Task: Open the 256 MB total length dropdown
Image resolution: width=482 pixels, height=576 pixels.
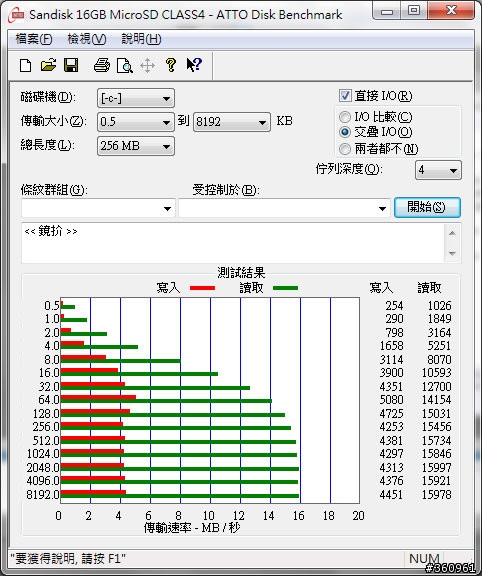Action: click(136, 146)
